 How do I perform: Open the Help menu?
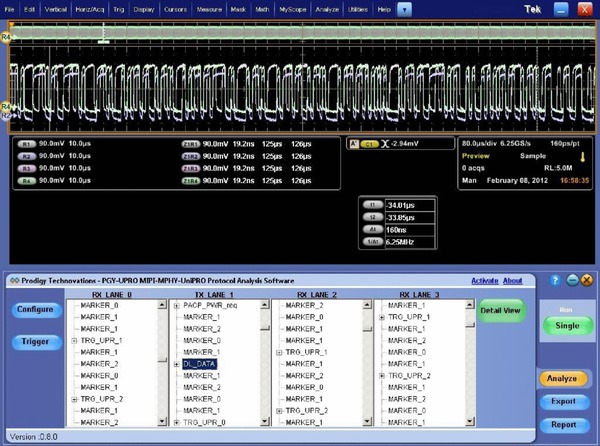384,10
